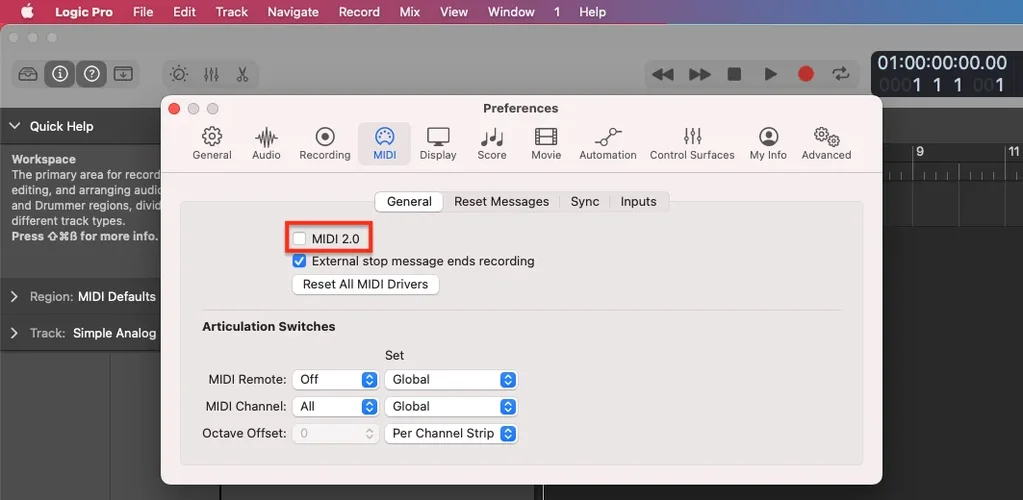
Task: Open Score preferences with the notes icon
Action: pyautogui.click(x=492, y=143)
